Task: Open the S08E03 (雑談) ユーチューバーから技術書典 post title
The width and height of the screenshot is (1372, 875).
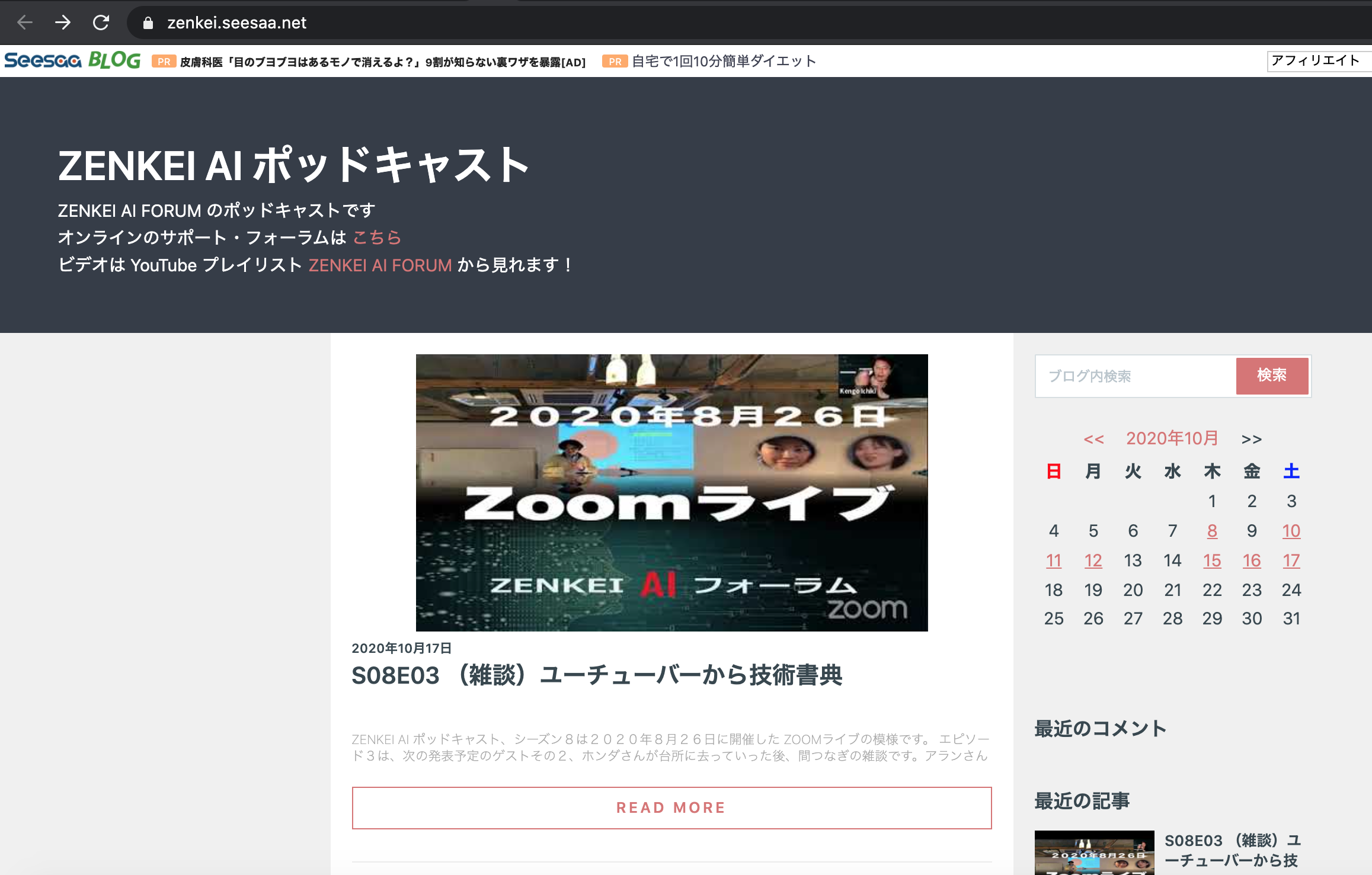Action: point(597,675)
